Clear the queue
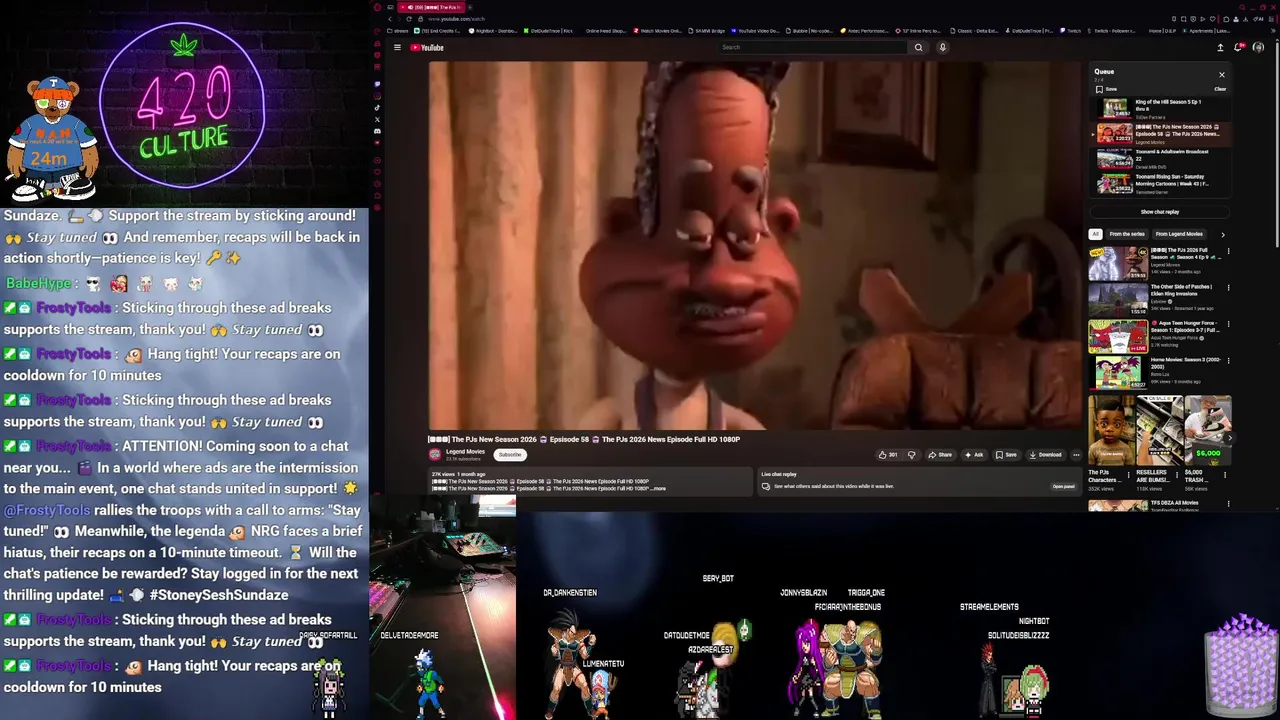This screenshot has width=1280, height=720. click(x=1220, y=89)
